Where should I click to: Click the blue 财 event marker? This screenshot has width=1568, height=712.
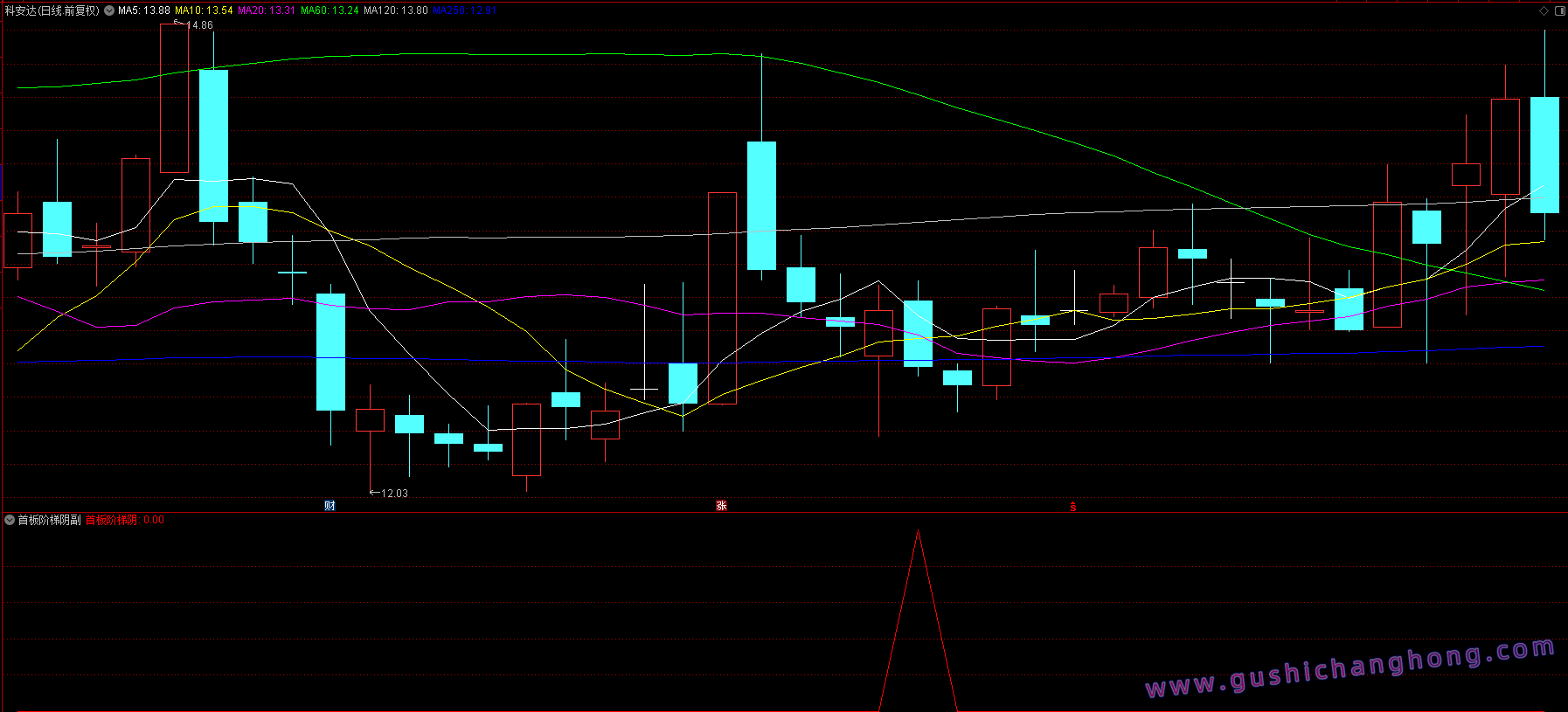coord(330,506)
